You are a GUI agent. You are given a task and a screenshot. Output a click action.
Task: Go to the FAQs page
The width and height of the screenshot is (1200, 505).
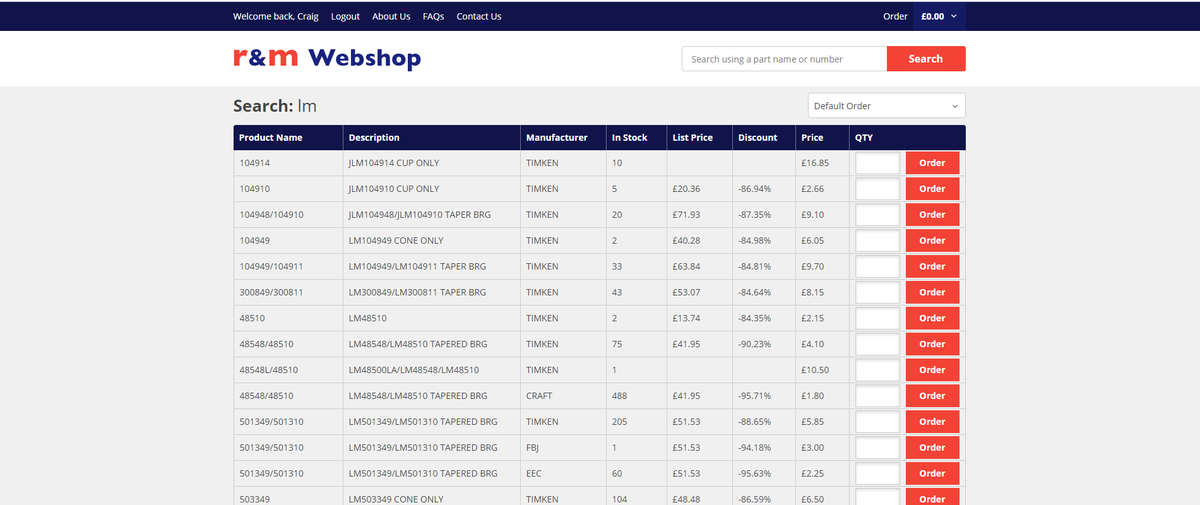point(433,16)
